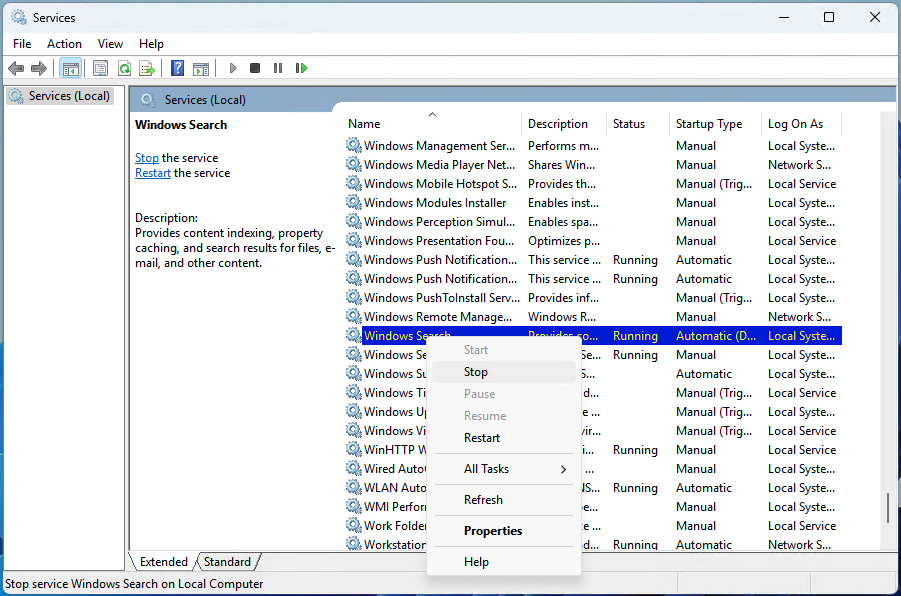The image size is (901, 596).
Task: Toggle the Show/Hide Console Tree button
Action: pos(70,67)
